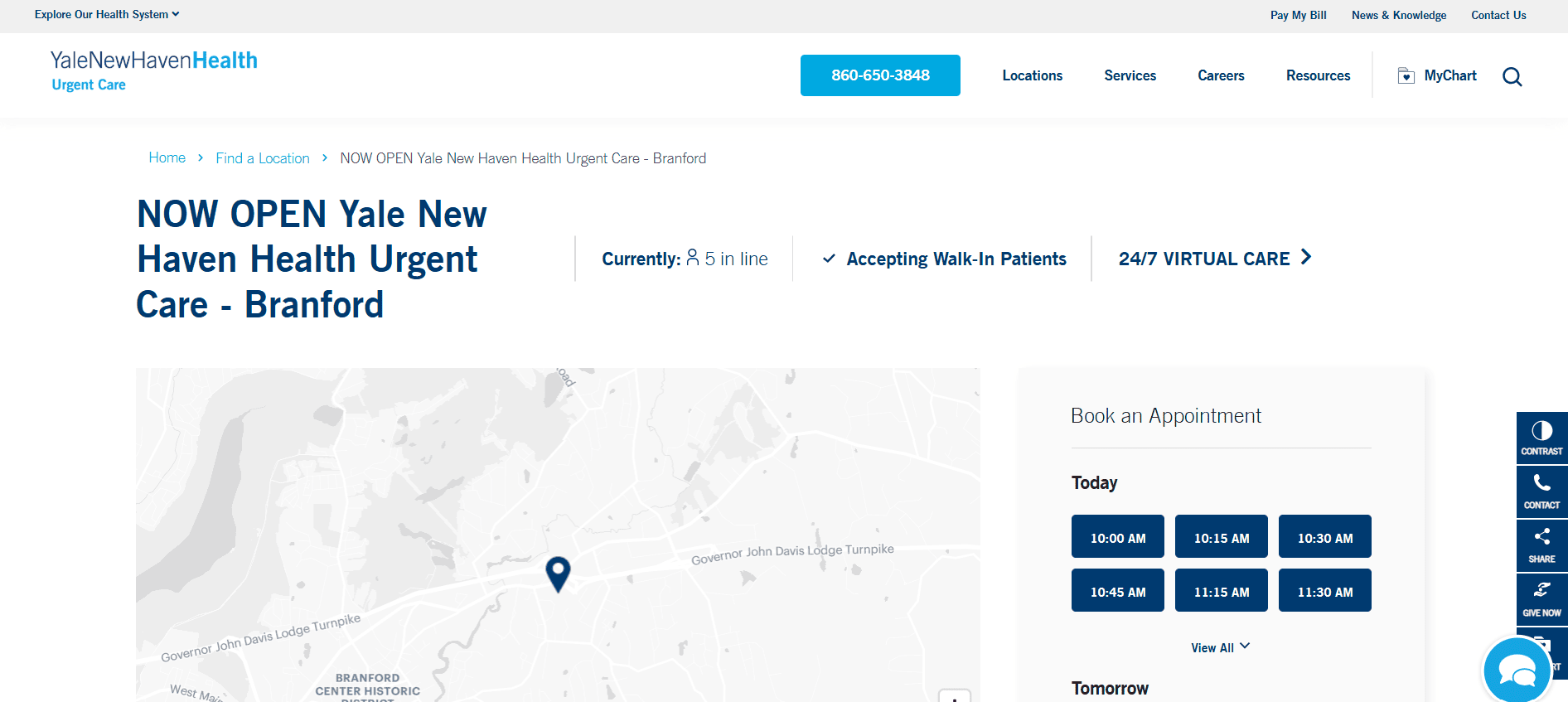The height and width of the screenshot is (702, 1568).
Task: Open Find a Location breadcrumb
Action: 263,158
